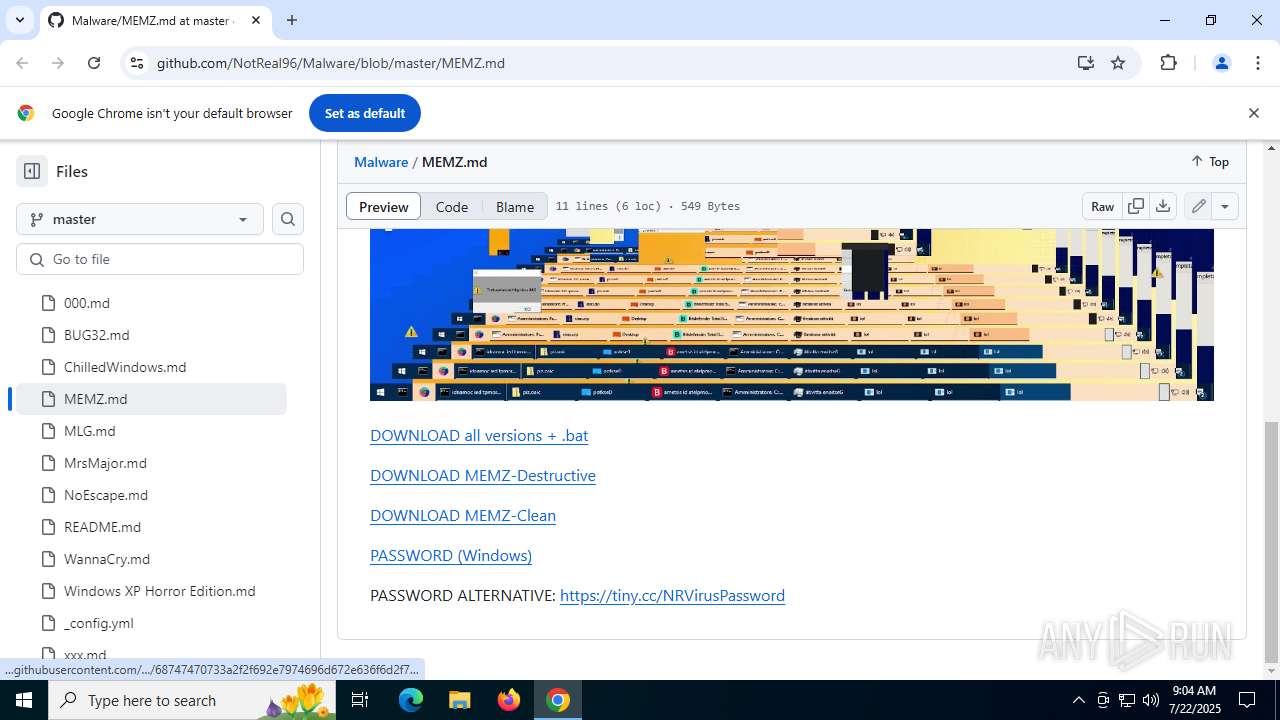The image size is (1280, 720).
Task: Select 000.md in file tree
Action: [152, 303]
